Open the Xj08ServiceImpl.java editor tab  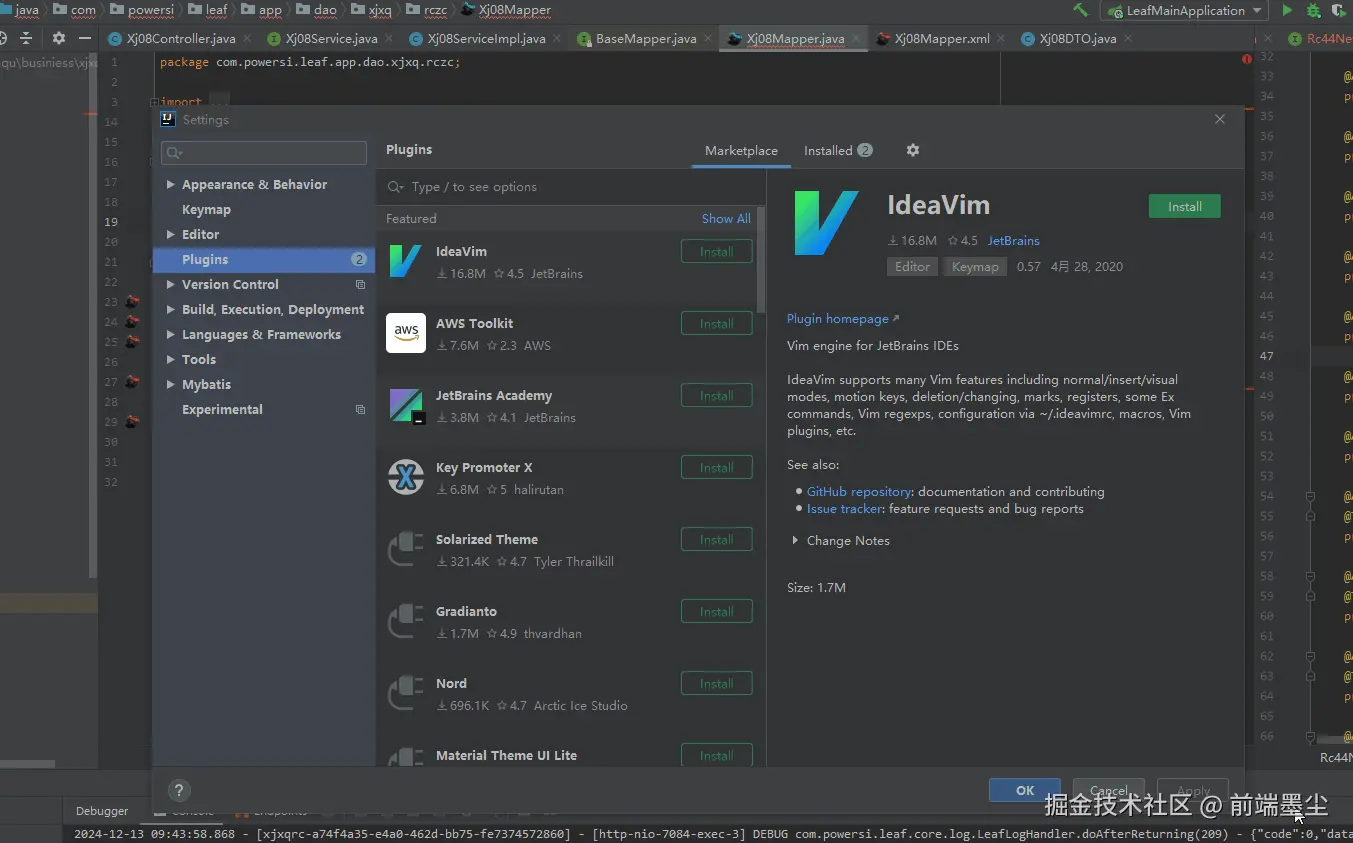486,39
